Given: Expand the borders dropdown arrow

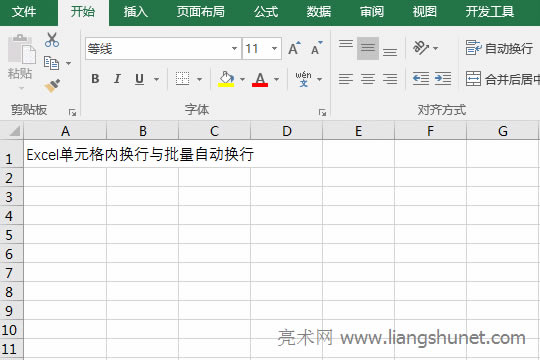Looking at the screenshot, I should click(x=199, y=80).
